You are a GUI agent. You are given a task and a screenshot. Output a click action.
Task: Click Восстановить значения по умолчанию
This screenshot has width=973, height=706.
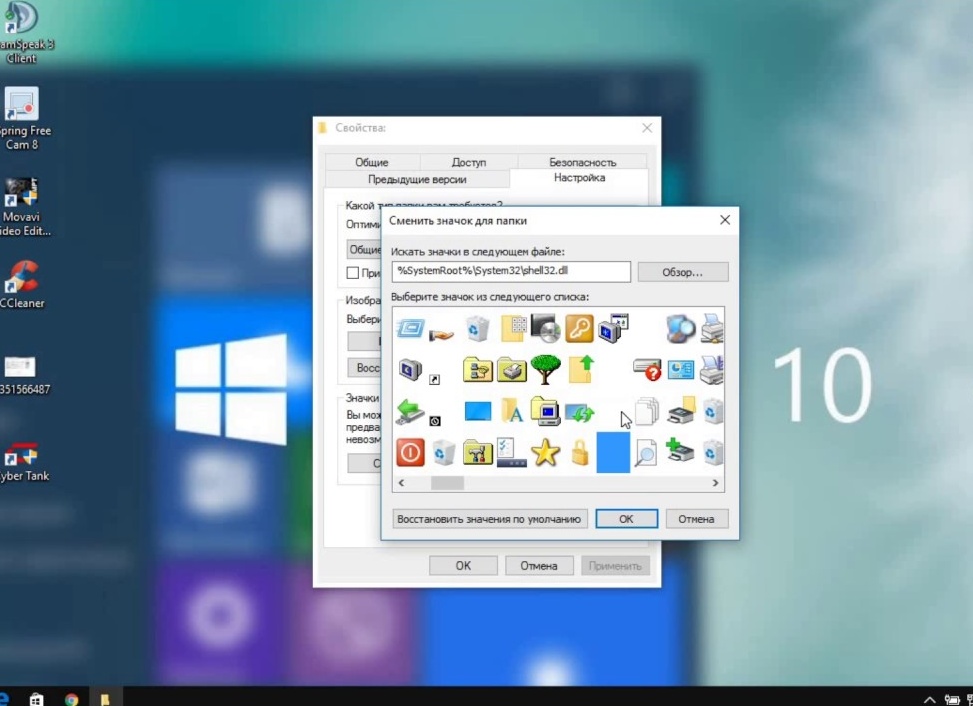[x=489, y=519]
